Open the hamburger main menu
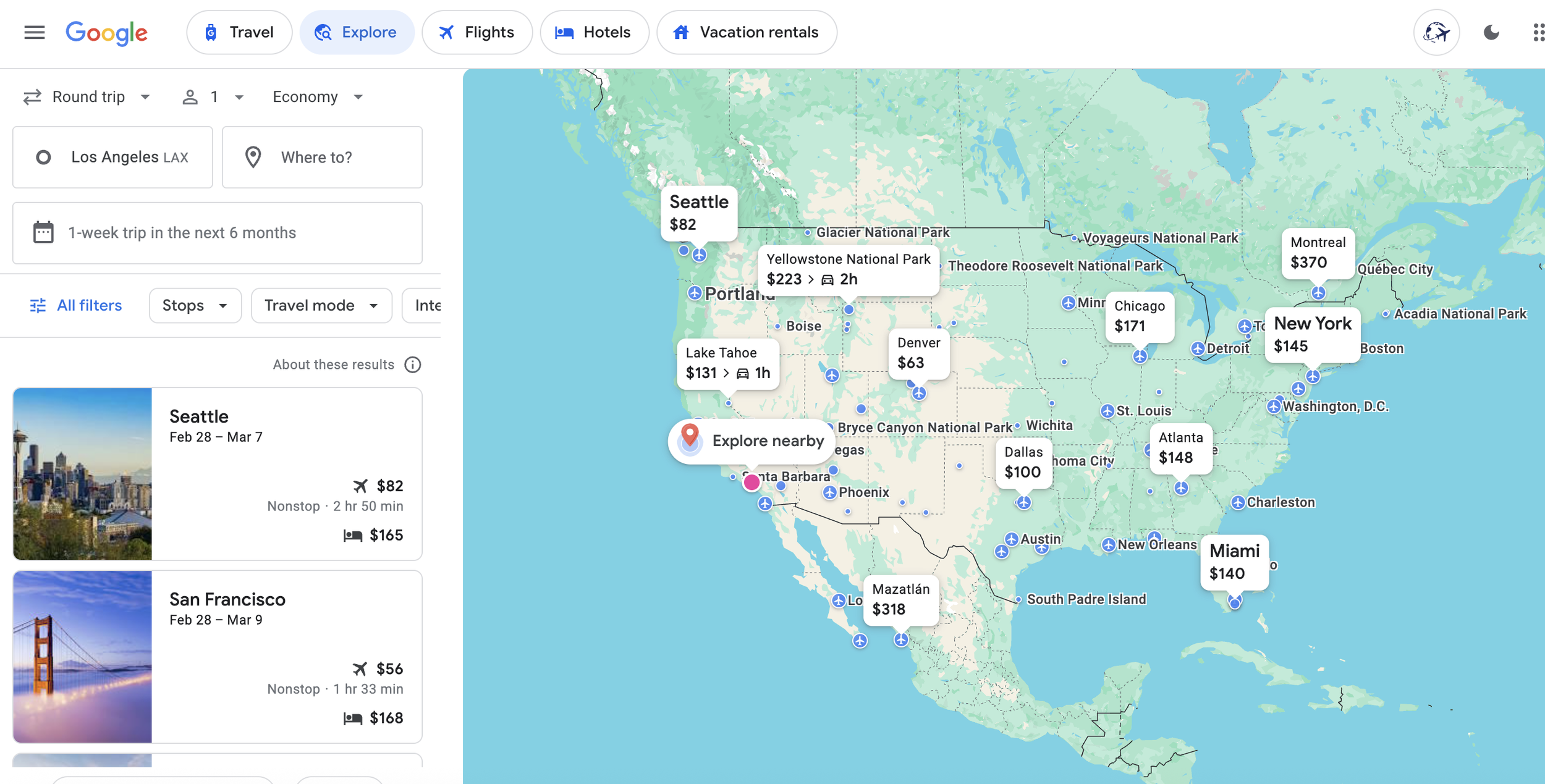 tap(35, 32)
